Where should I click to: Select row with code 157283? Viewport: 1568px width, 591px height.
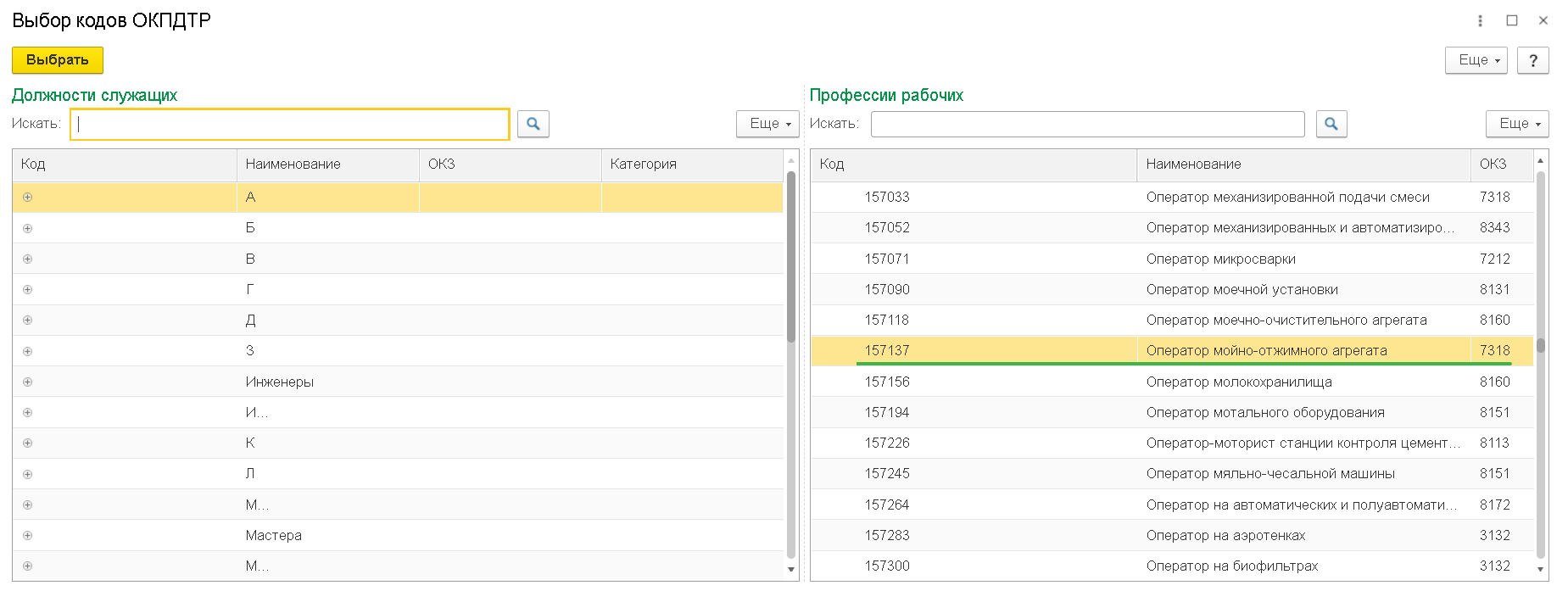click(887, 536)
